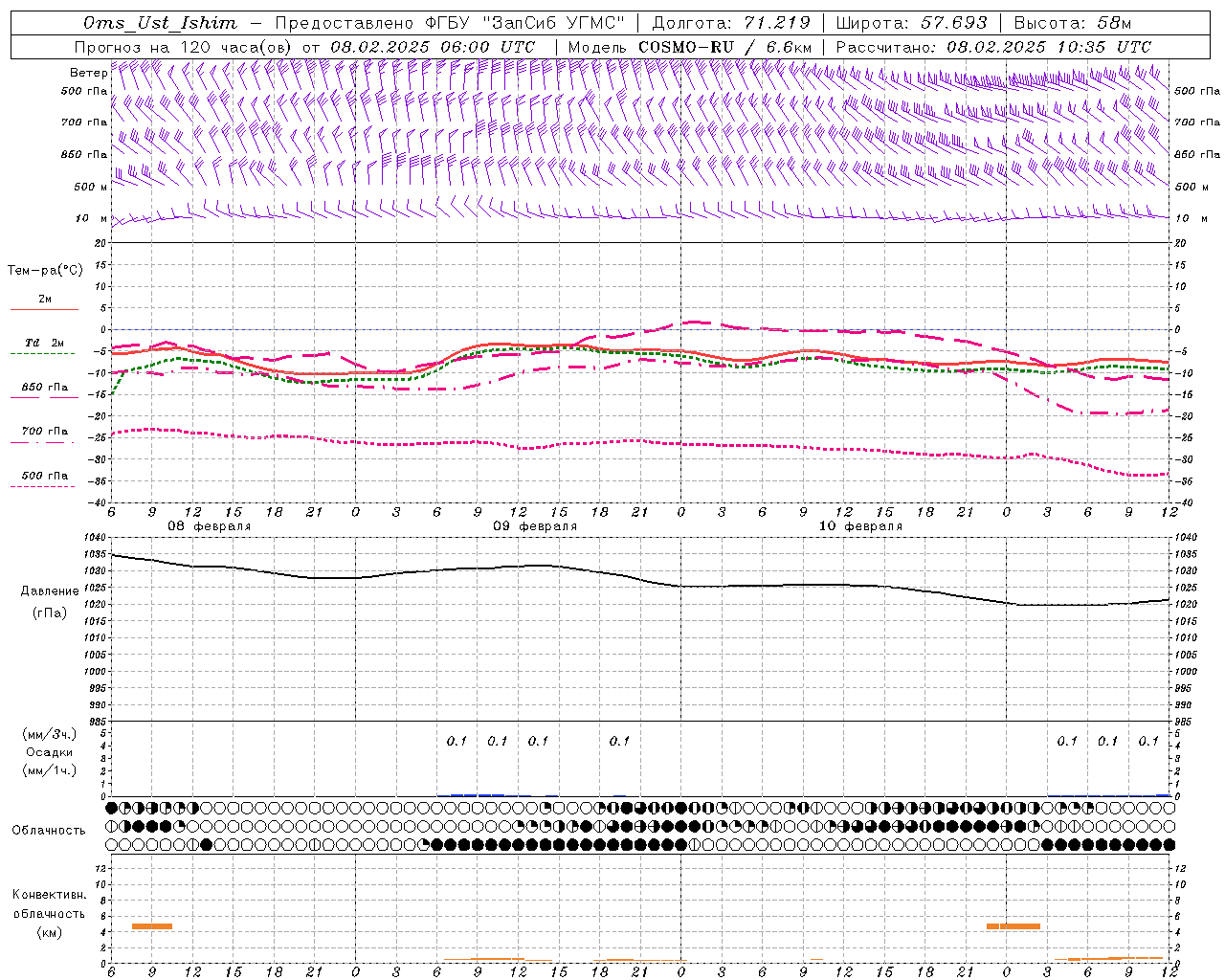Click the station name Oms_Ust_Ishim
This screenshot has height=980, width=1225.
tap(160, 23)
